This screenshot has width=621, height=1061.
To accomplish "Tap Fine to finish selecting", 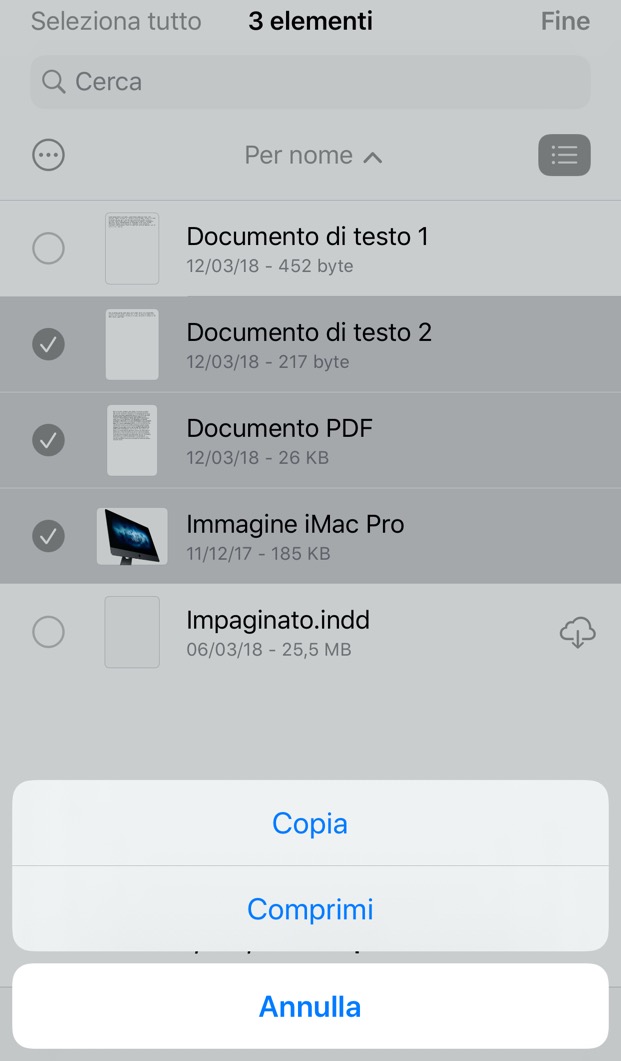I will pos(565,21).
